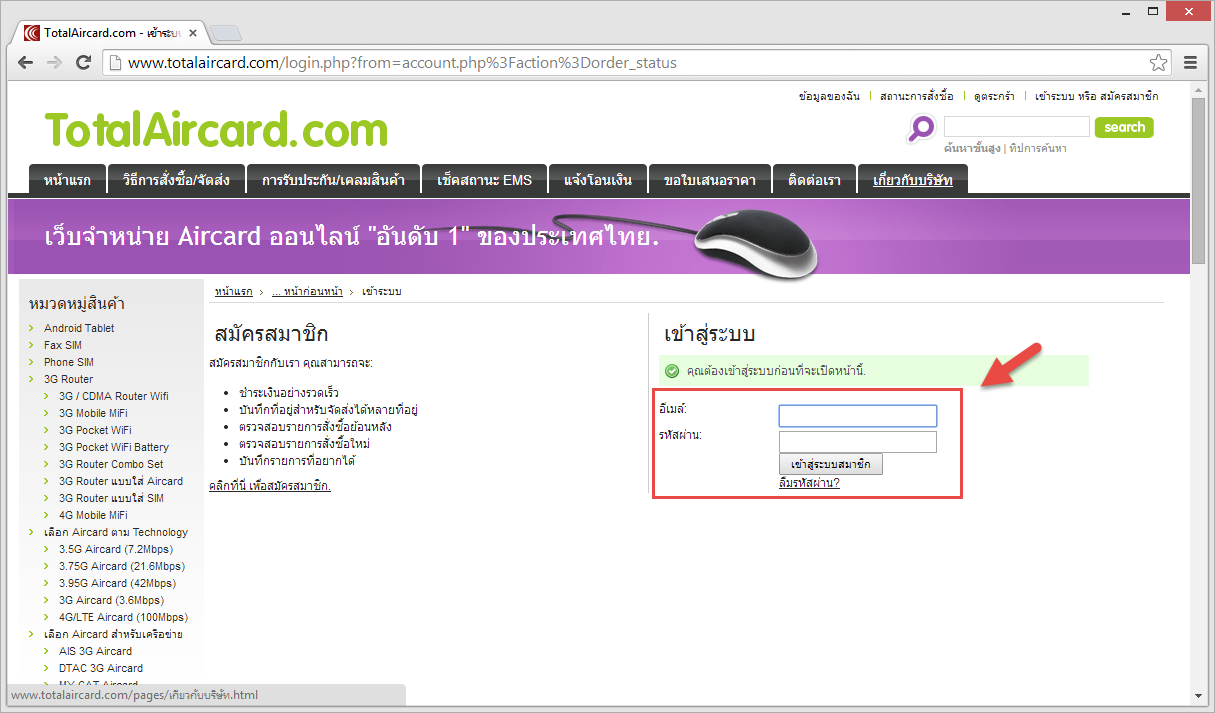The image size is (1215, 713).
Task: Open the เลือก Aircard ตาม Technology category
Action: [116, 532]
